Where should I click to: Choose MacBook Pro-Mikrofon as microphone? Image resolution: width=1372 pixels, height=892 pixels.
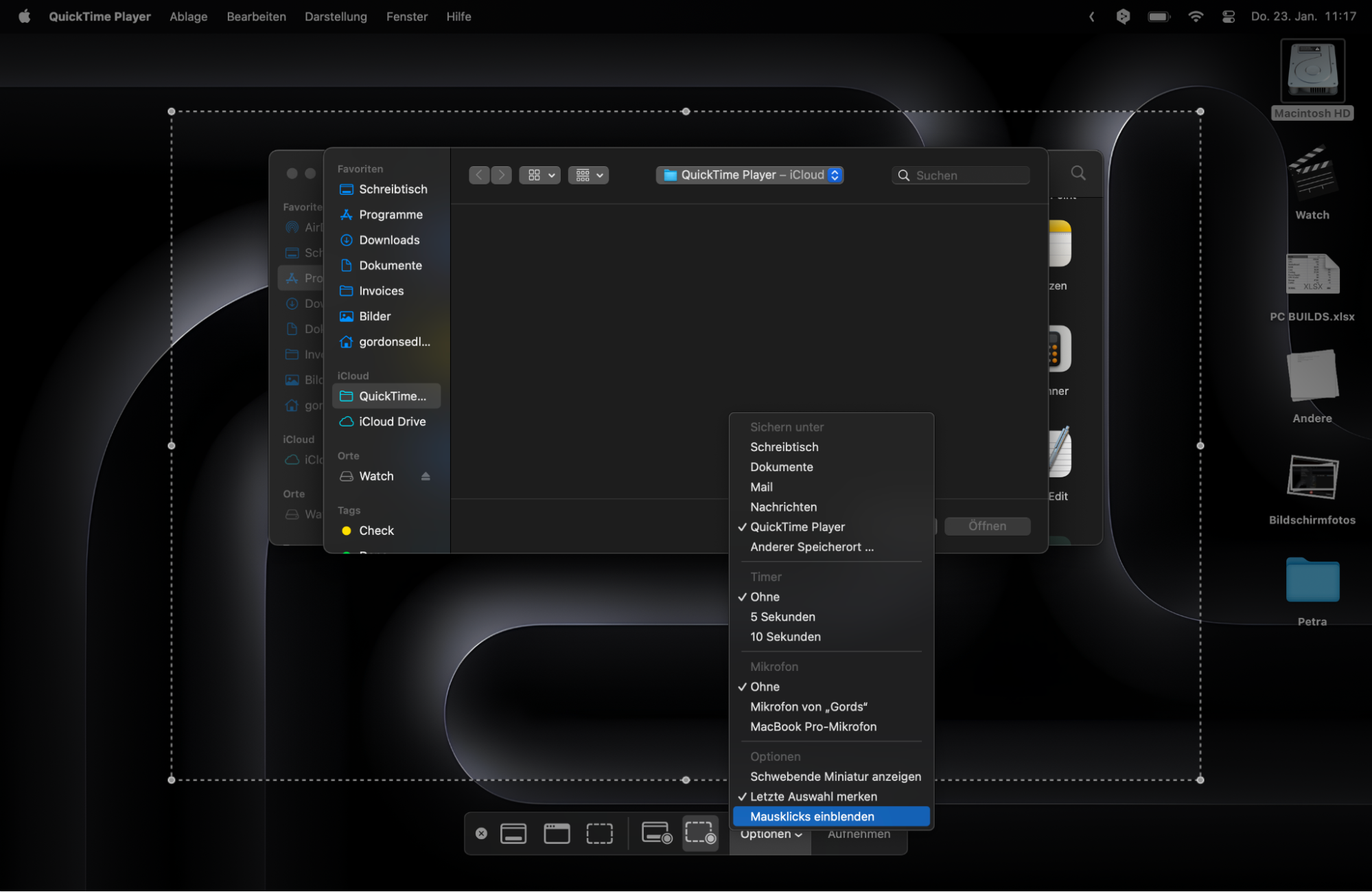[x=831, y=727]
